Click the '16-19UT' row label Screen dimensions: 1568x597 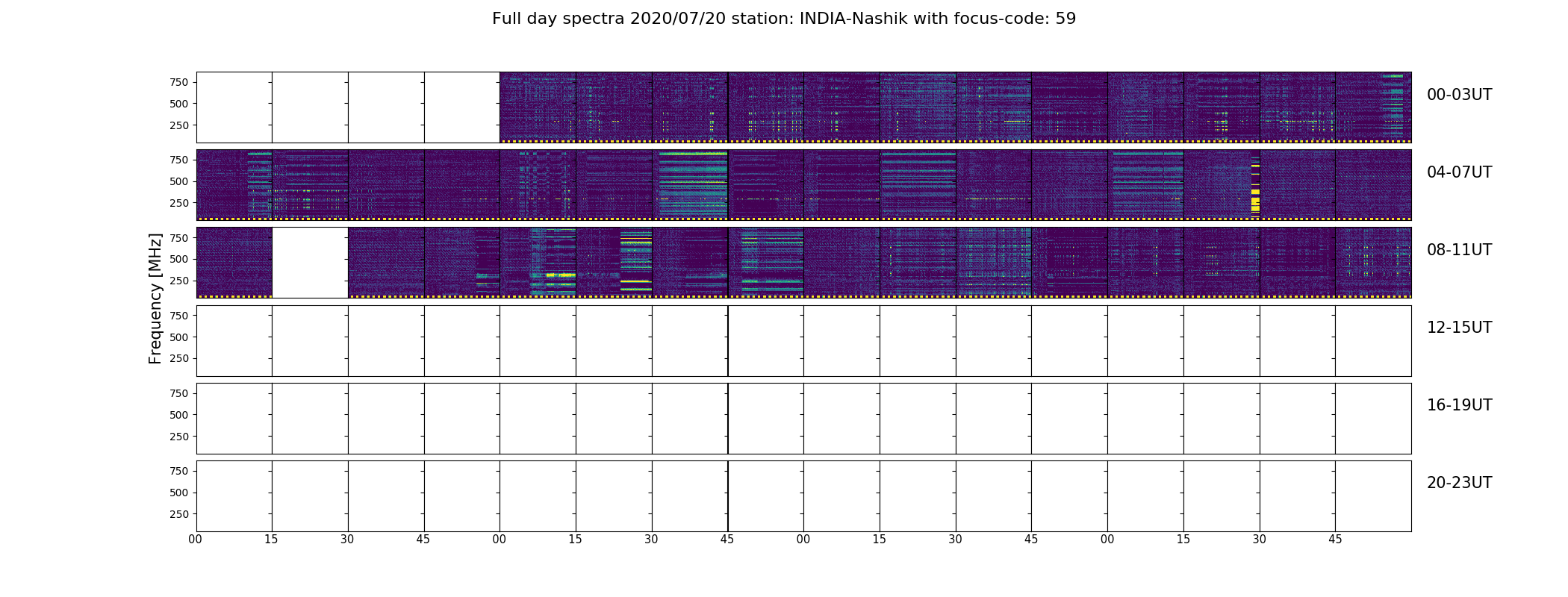coord(1459,405)
